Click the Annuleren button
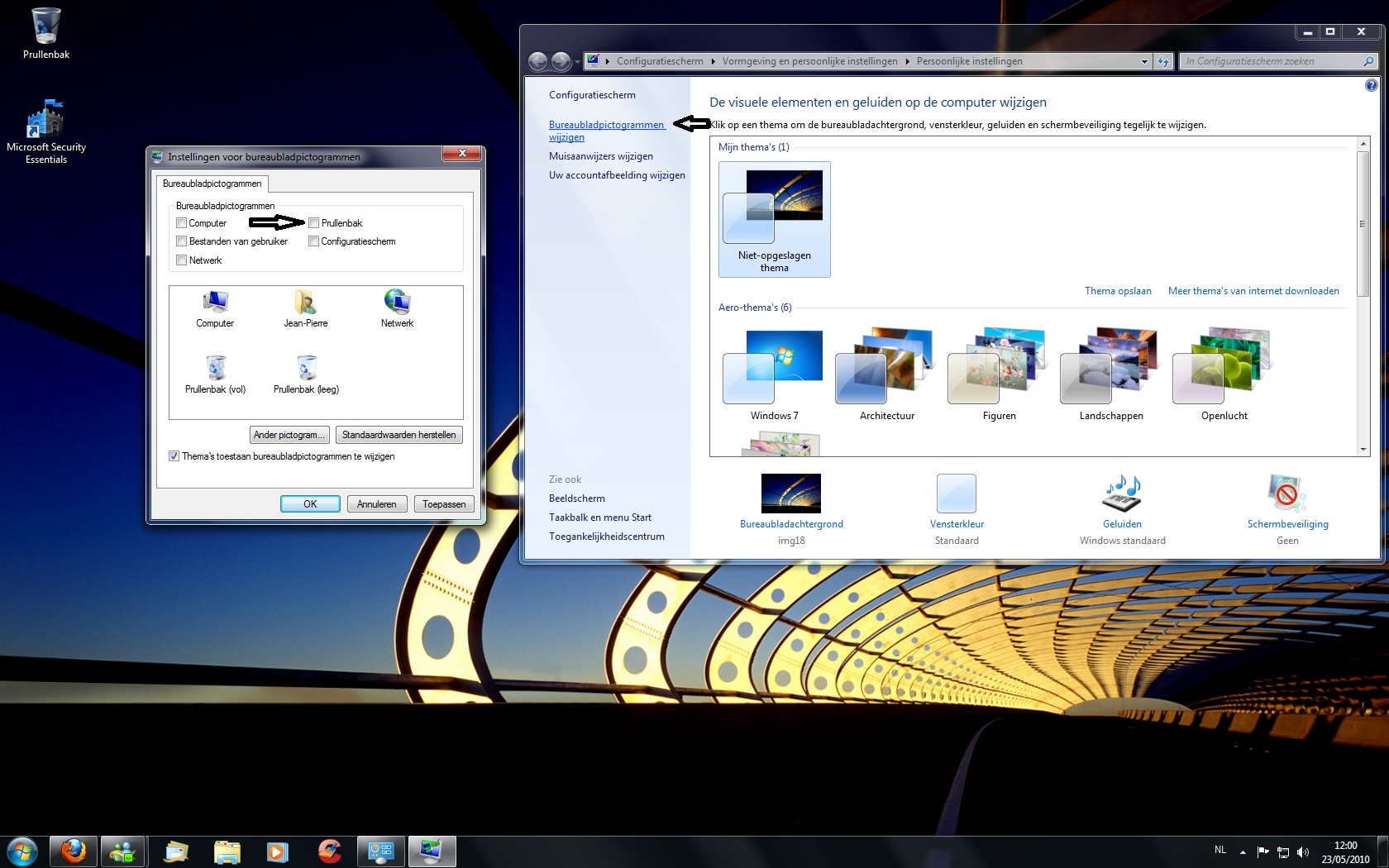 [x=376, y=504]
